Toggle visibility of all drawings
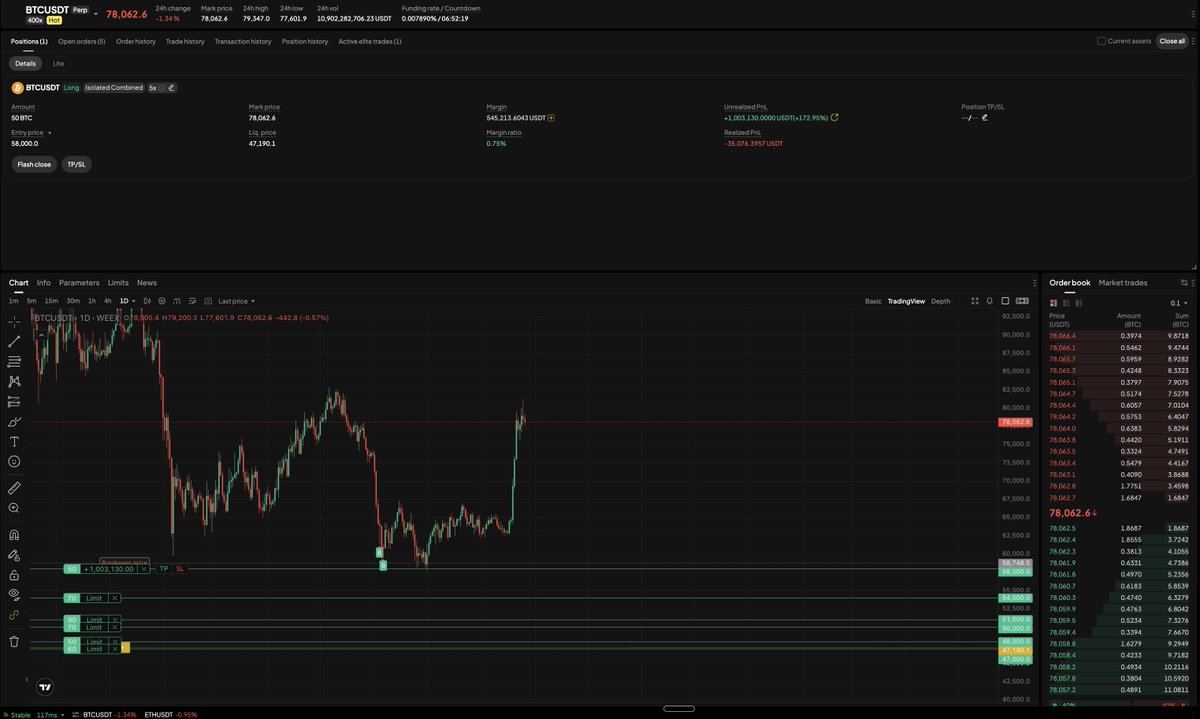 pyautogui.click(x=14, y=594)
